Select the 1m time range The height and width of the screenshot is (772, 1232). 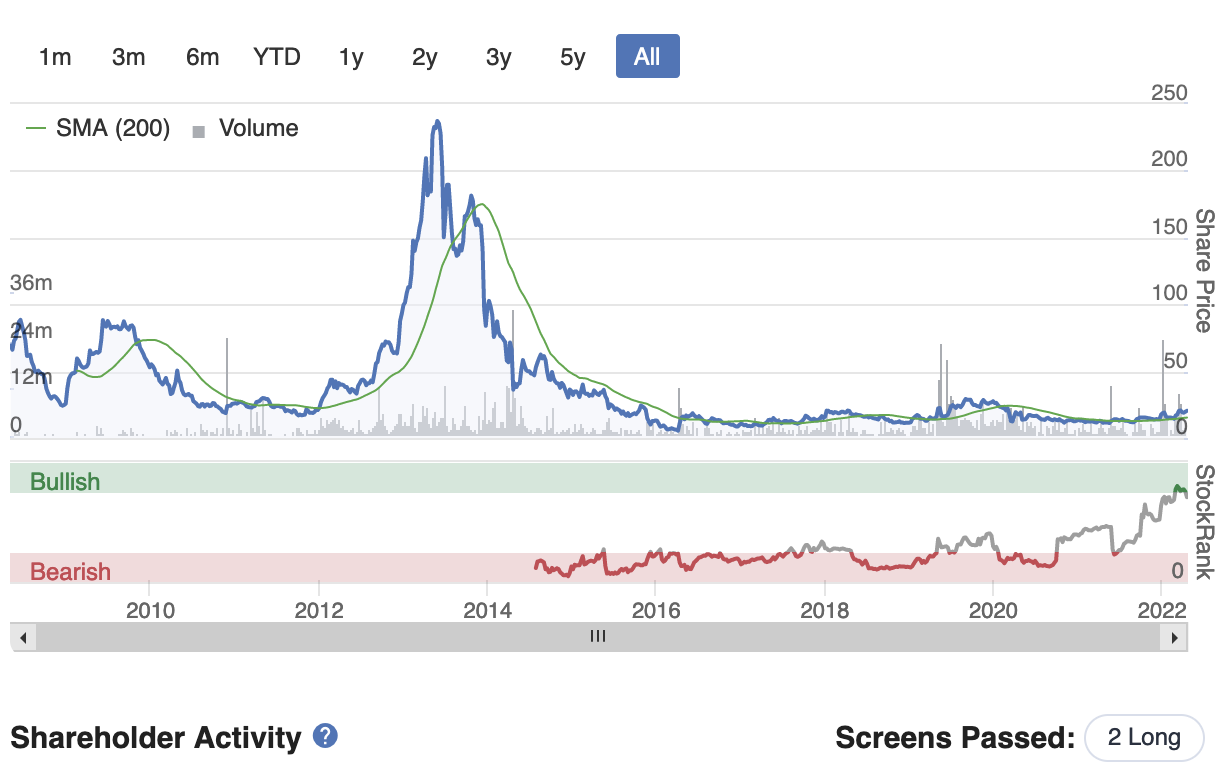point(55,57)
